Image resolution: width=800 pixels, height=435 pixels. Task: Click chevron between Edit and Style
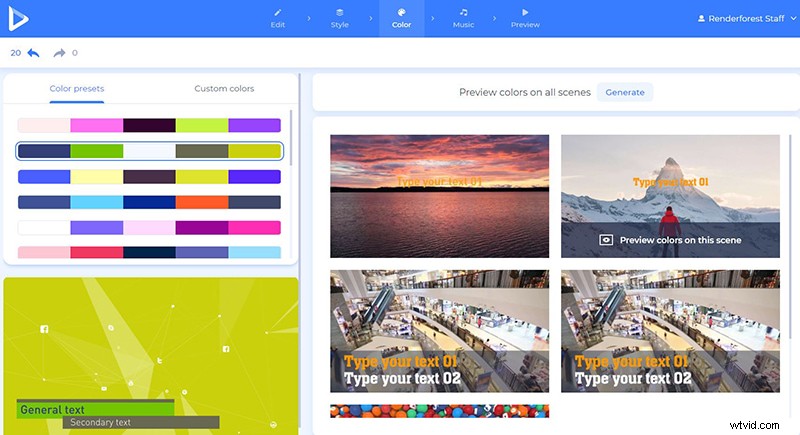(309, 18)
